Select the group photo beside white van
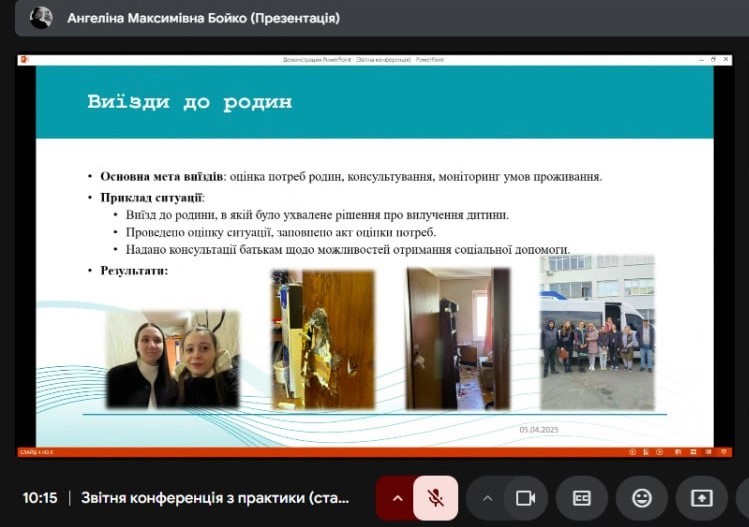This screenshot has height=527, width=749. (597, 333)
